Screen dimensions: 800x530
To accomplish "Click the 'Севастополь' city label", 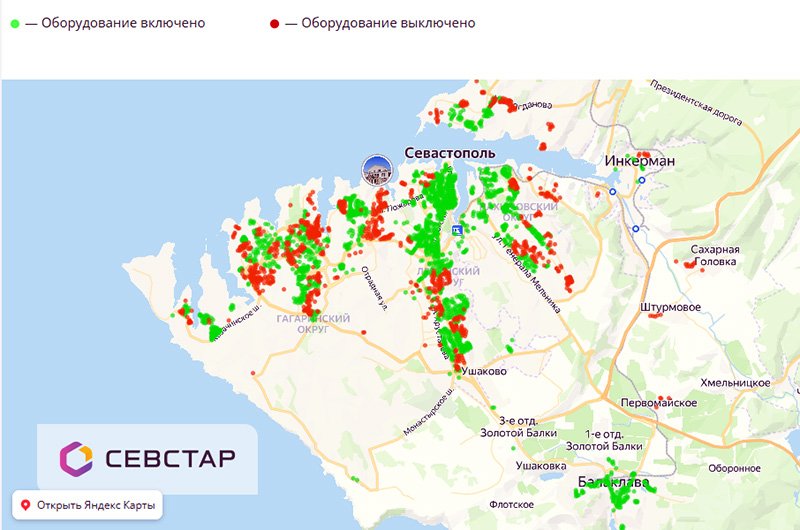I will 449,153.
